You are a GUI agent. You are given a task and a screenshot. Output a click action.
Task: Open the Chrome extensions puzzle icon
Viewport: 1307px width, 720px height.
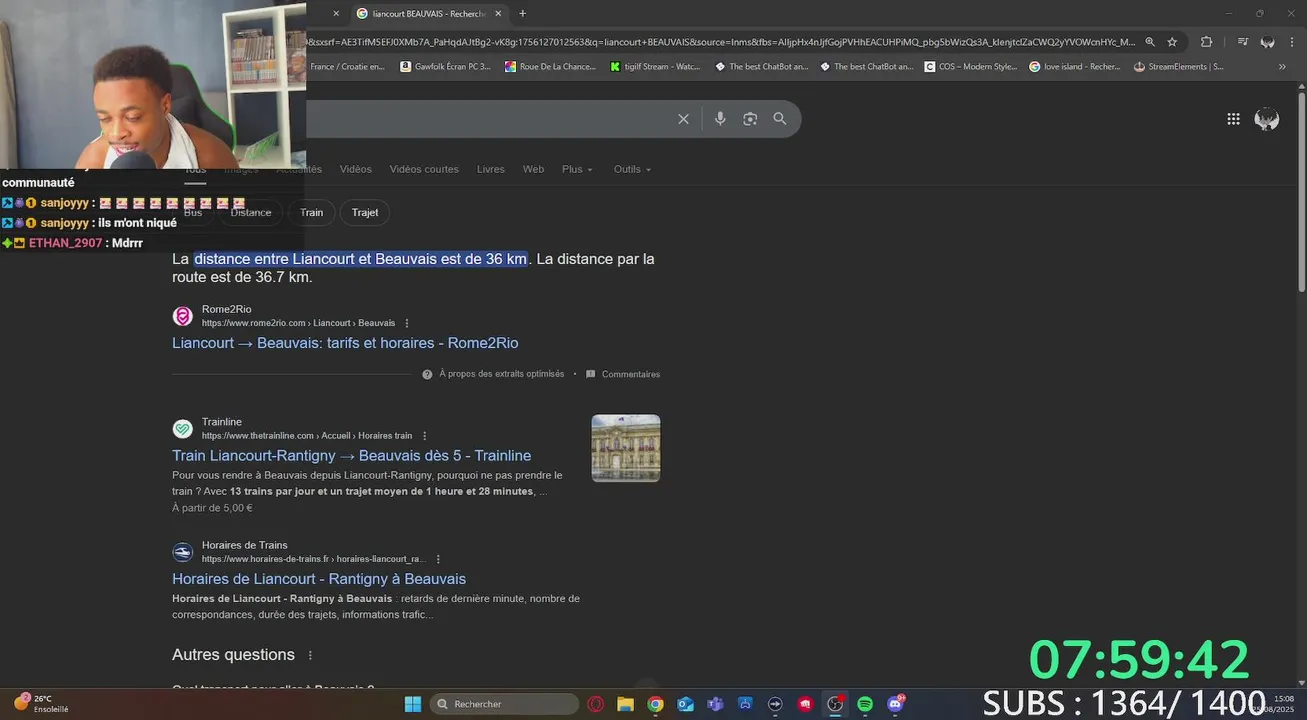click(1206, 42)
